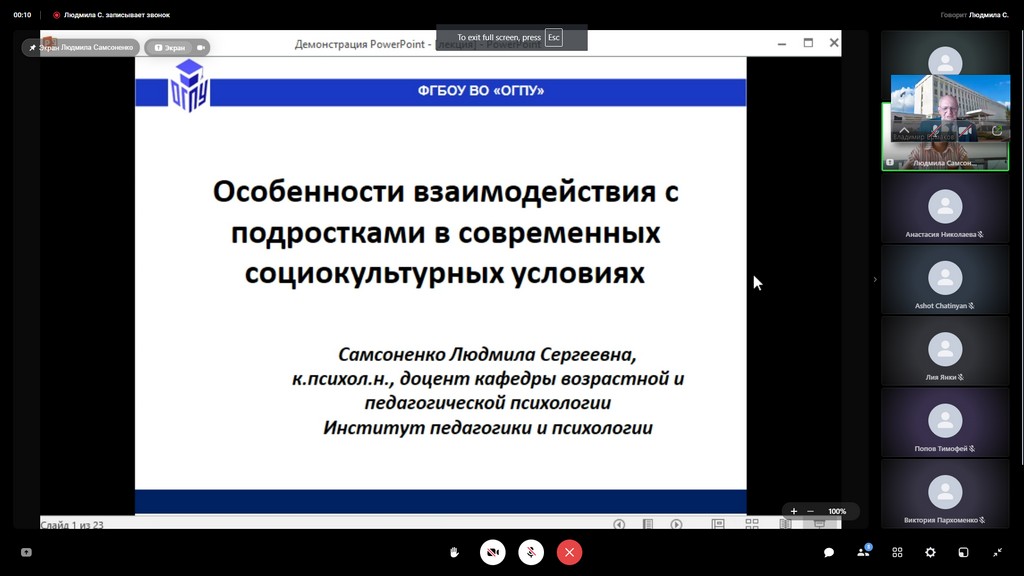Raise hand in the call

(454, 552)
